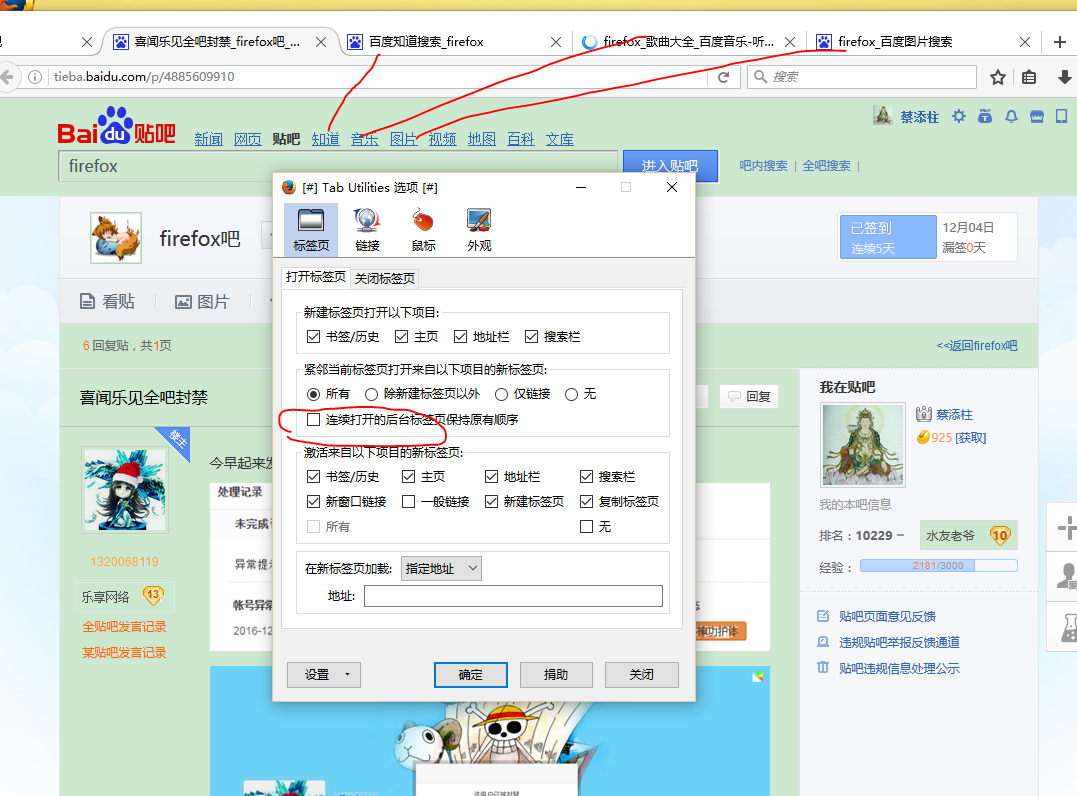The height and width of the screenshot is (796, 1077).
Task: Click the shop icon in Tieba header
Action: pos(1037,116)
